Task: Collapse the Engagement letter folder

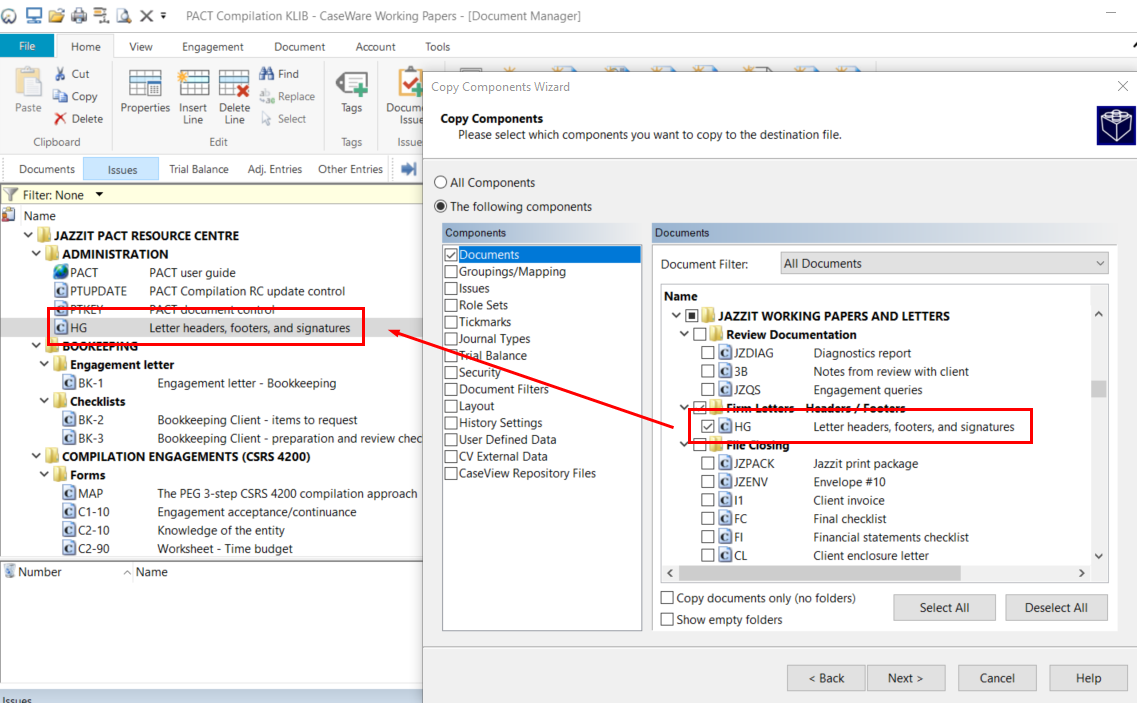Action: pyautogui.click(x=44, y=363)
